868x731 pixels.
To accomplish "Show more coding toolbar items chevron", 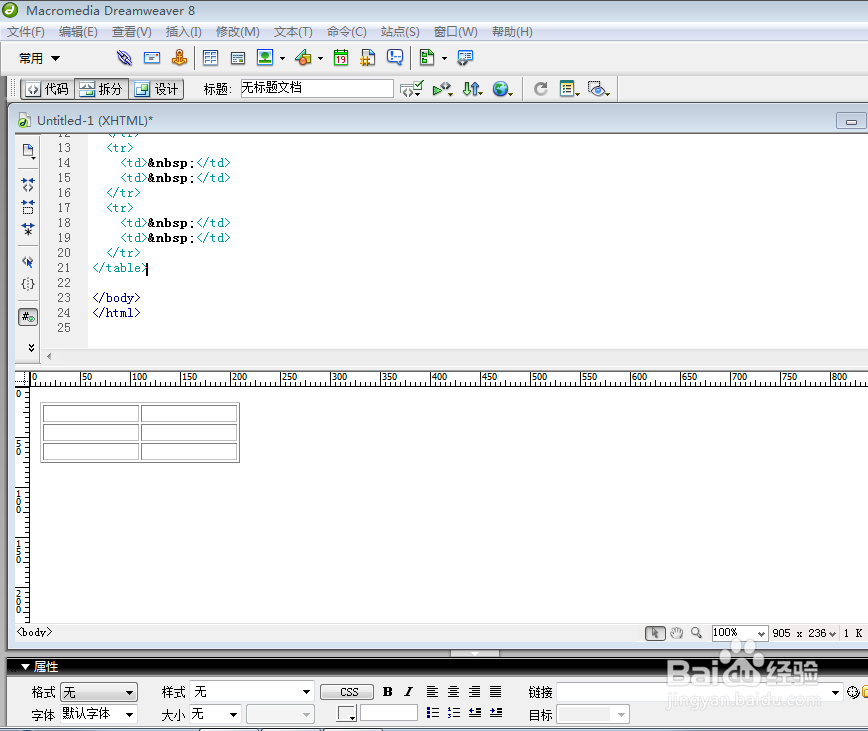I will 31,348.
